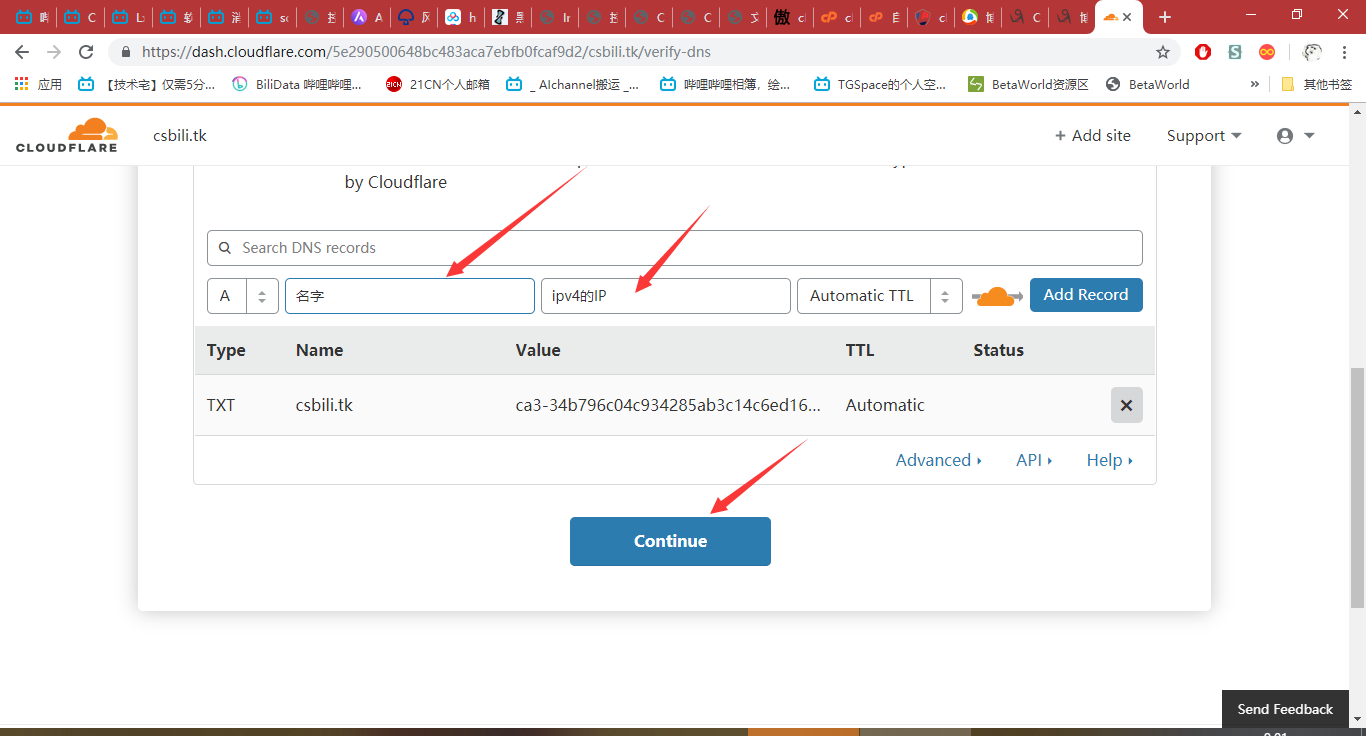Open the apps shortcut in bookmarks bar

[x=38, y=85]
